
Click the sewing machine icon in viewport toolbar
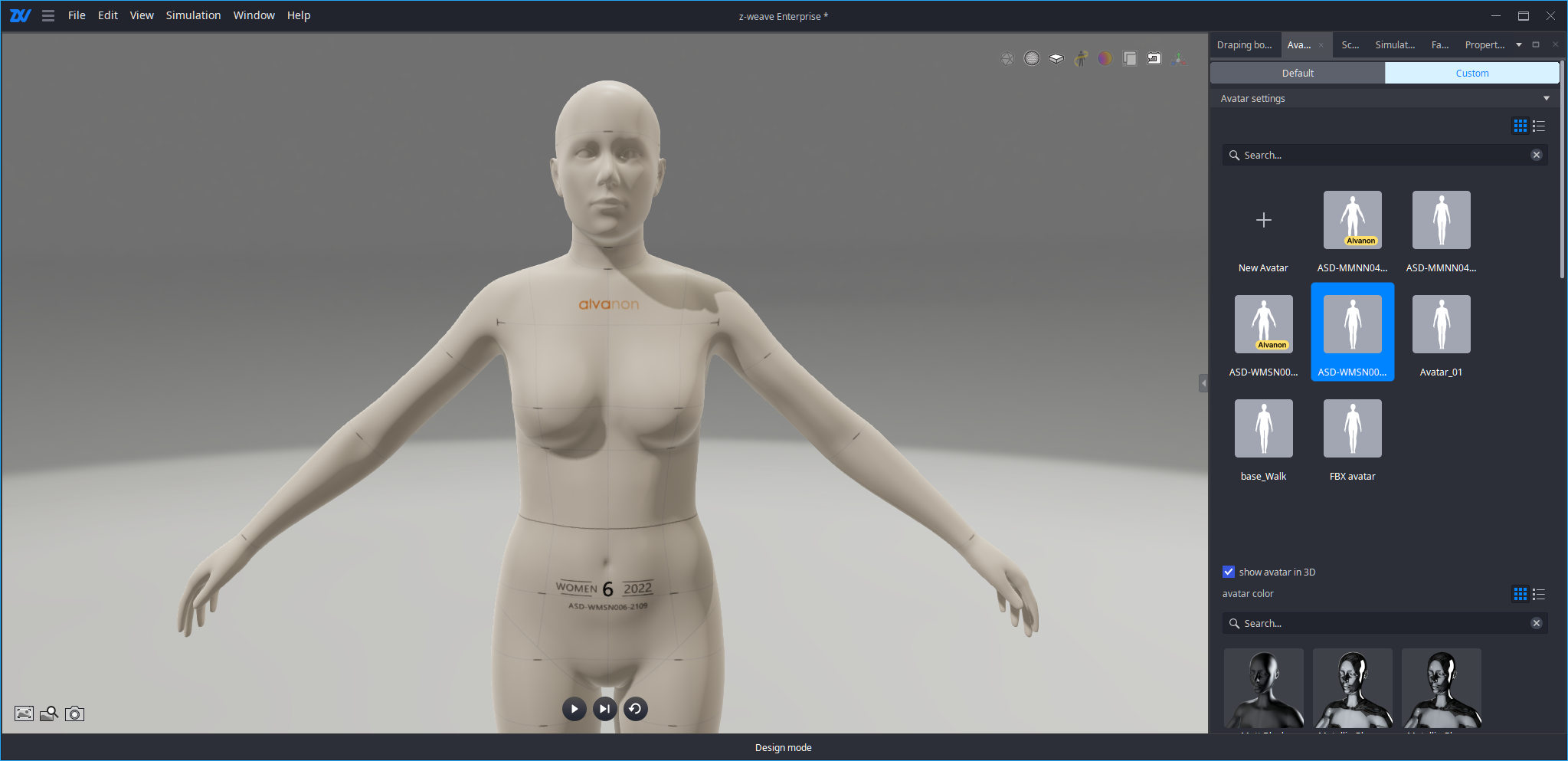[x=1154, y=58]
